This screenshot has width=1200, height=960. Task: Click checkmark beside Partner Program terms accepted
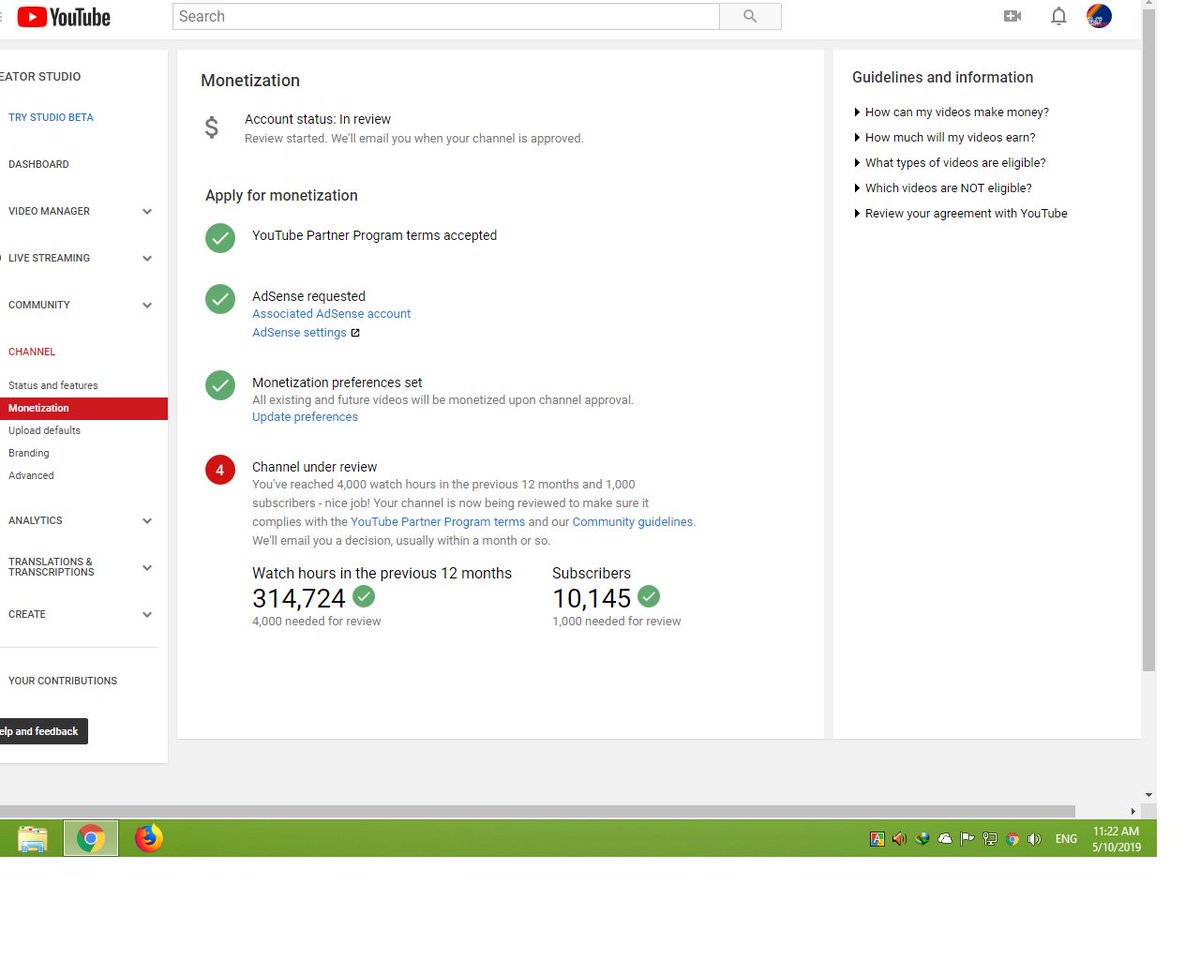point(220,238)
